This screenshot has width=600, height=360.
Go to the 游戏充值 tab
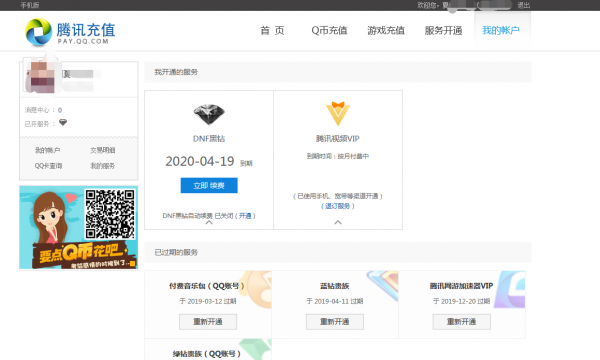click(386, 31)
